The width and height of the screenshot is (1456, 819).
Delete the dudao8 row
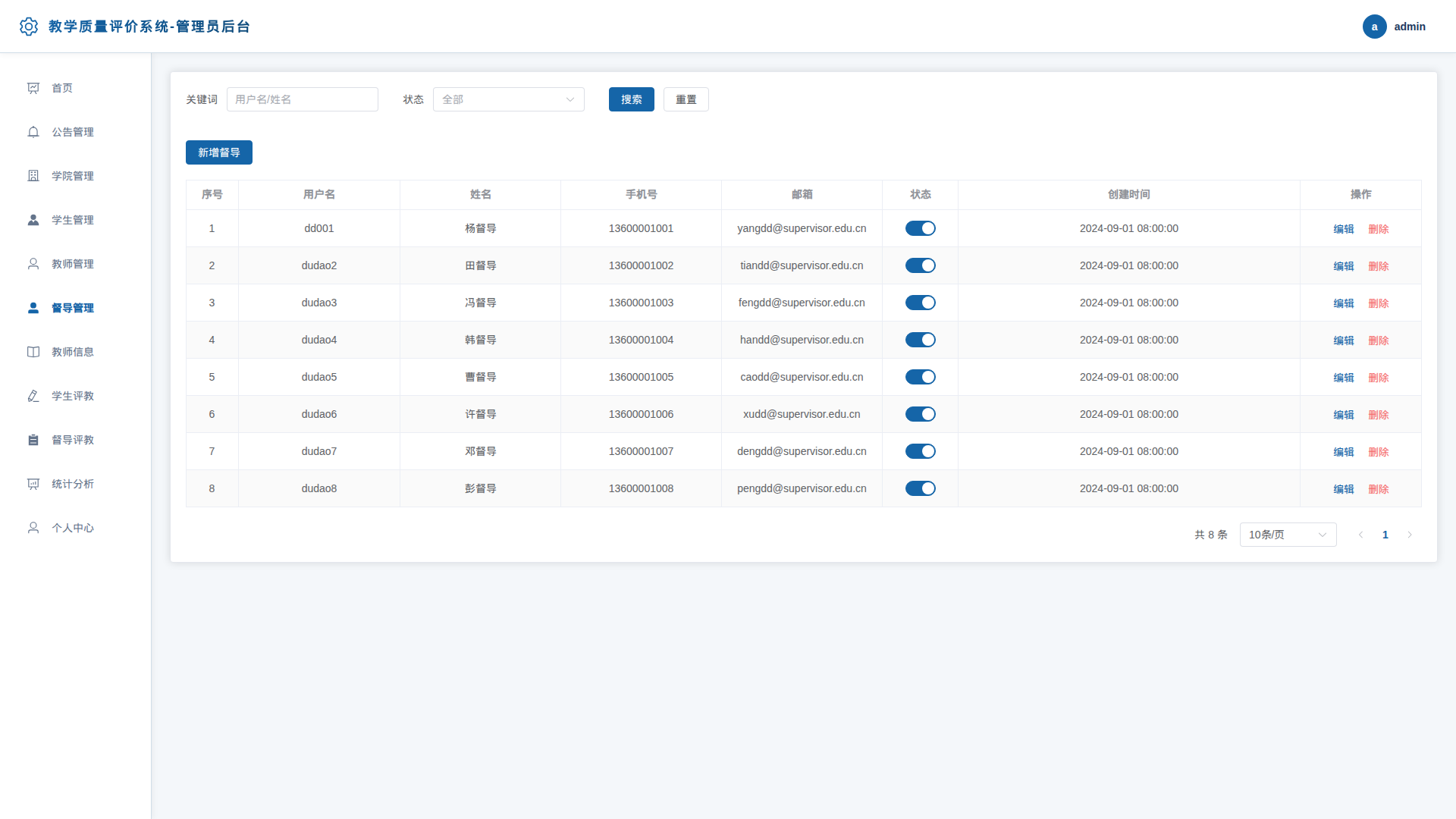click(1378, 489)
